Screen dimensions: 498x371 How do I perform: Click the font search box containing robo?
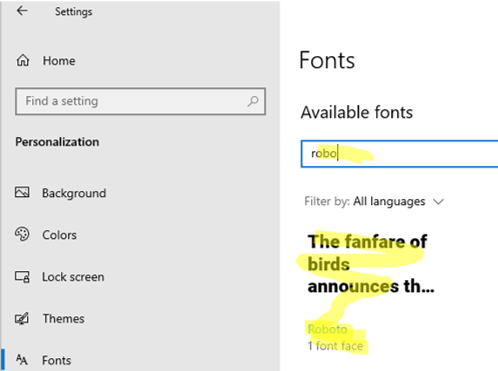(x=399, y=154)
